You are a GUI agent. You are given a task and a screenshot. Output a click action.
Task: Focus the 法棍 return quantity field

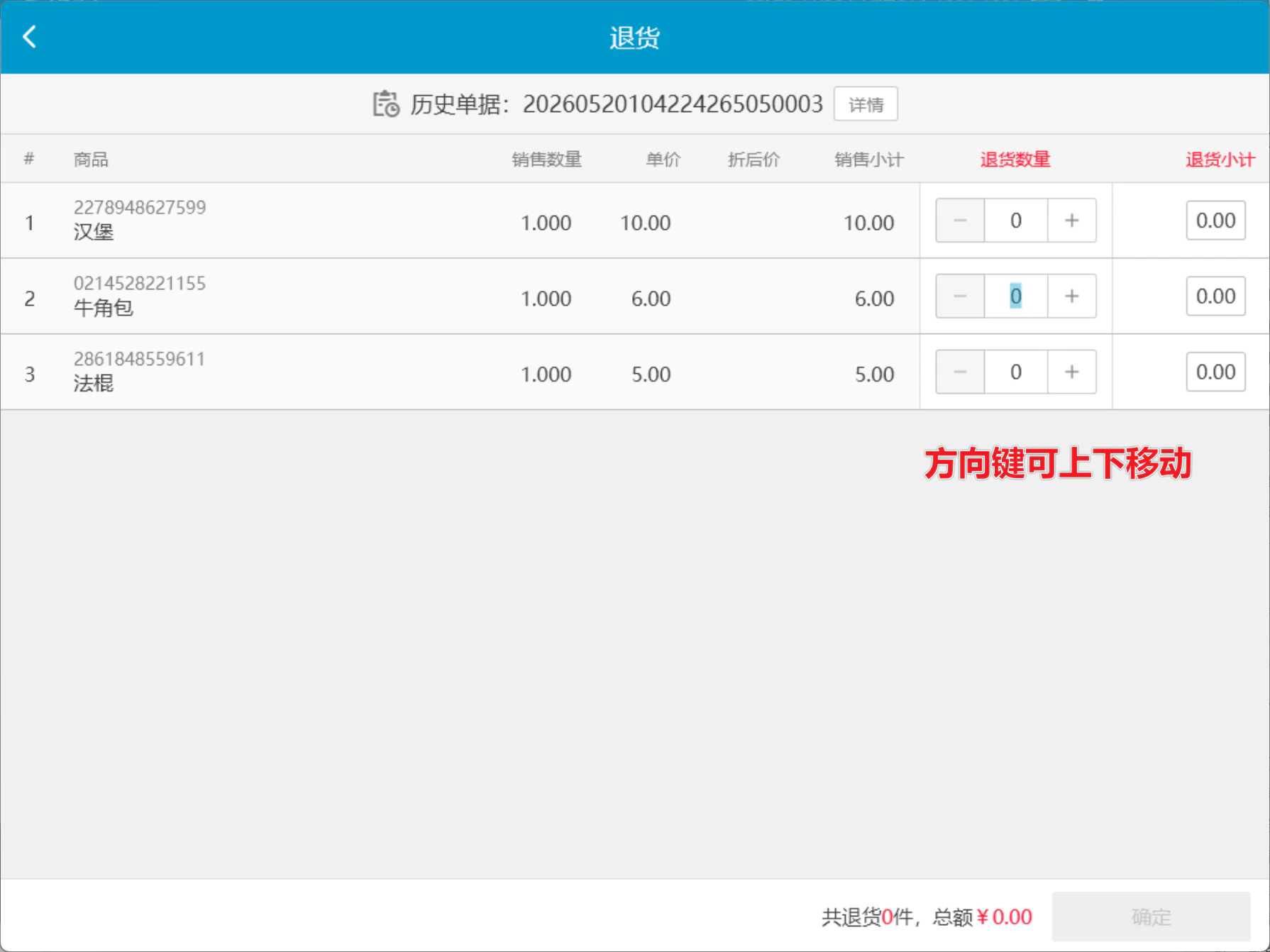[x=1016, y=372]
